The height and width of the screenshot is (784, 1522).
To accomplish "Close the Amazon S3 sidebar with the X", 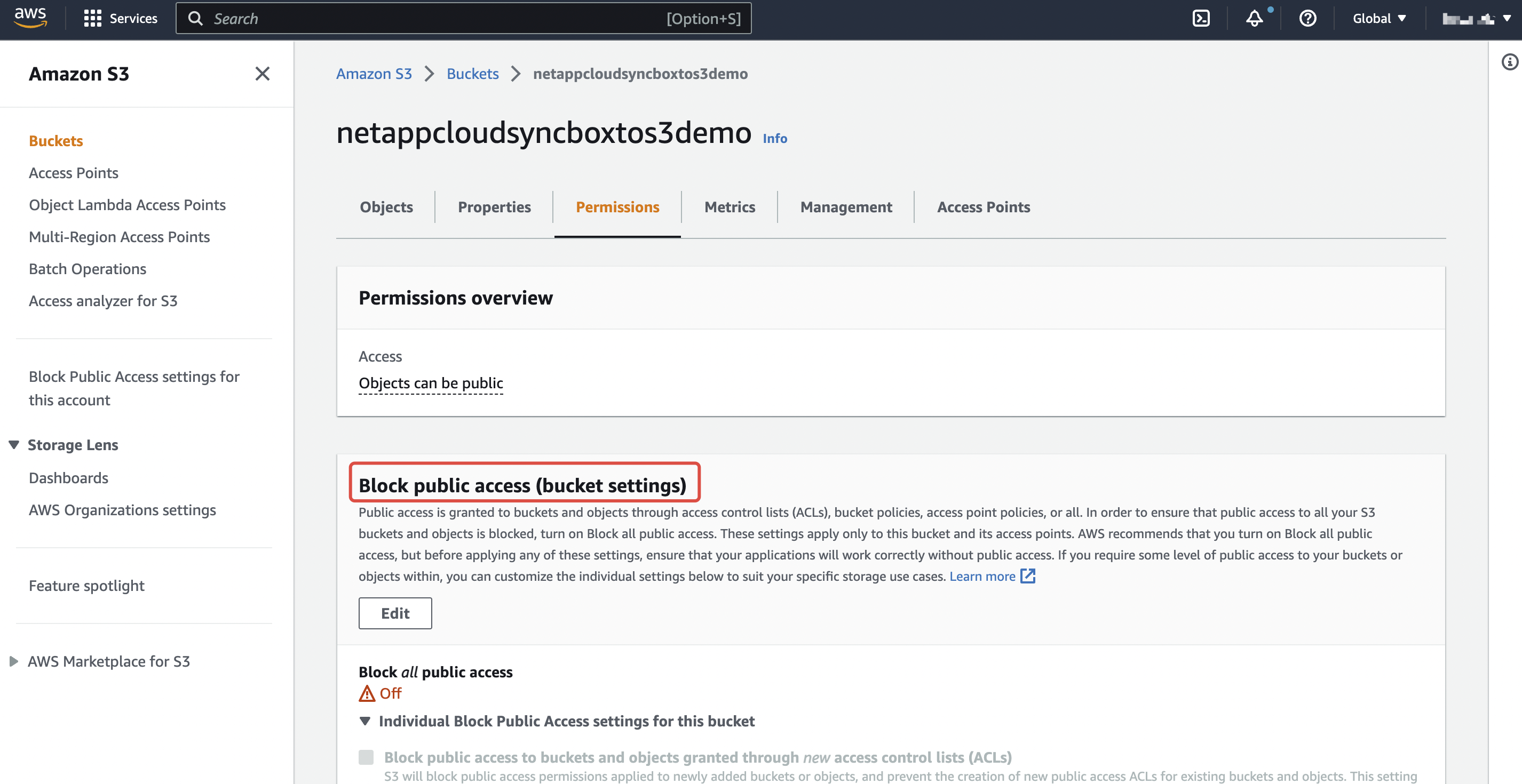I will 263,74.
